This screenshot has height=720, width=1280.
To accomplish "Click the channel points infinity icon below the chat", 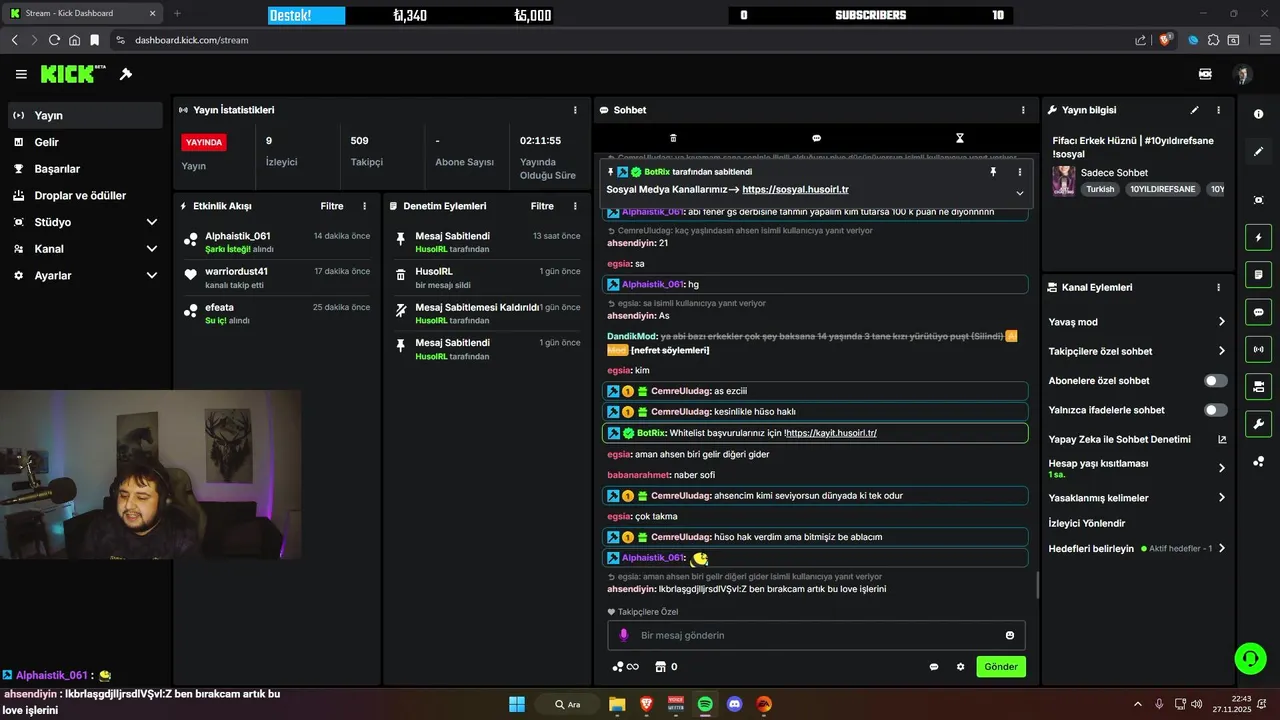I will coord(625,666).
